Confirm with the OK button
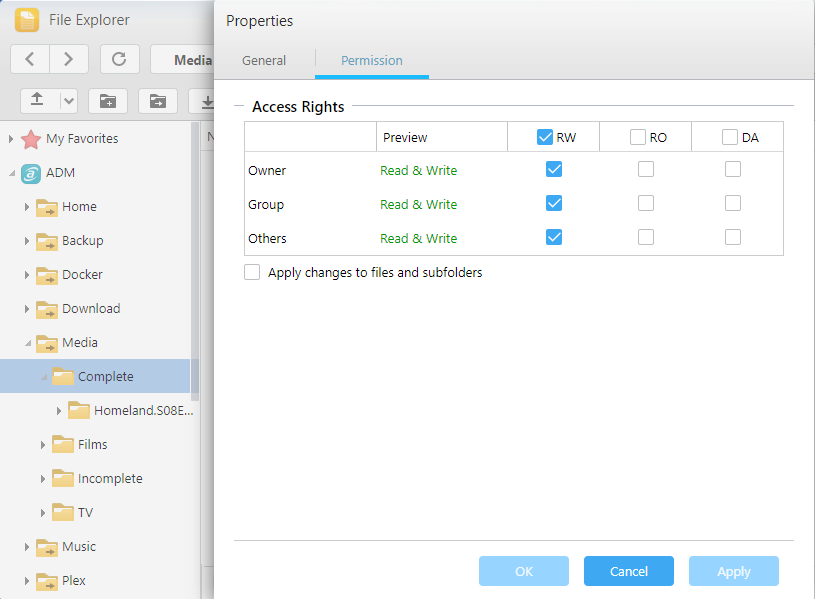Image resolution: width=815 pixels, height=599 pixels. coord(524,571)
